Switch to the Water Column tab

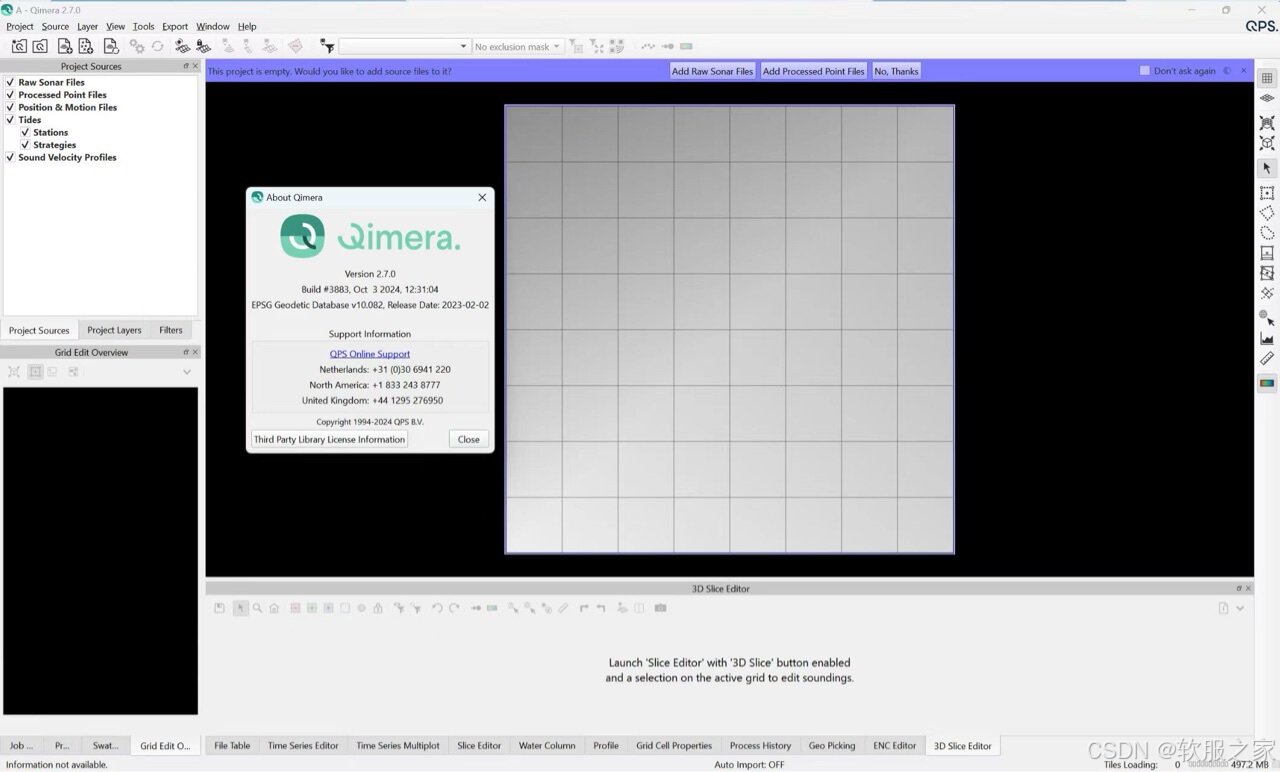tap(547, 745)
